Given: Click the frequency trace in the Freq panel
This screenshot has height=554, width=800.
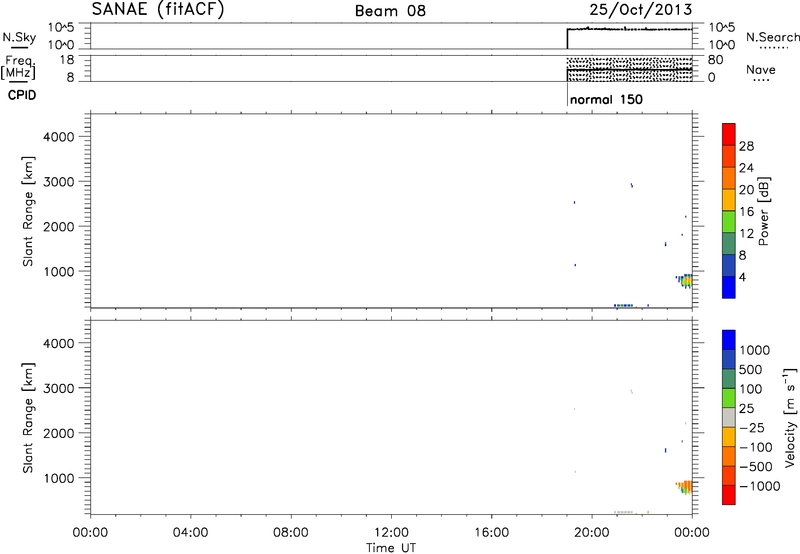Looking at the screenshot, I should [x=630, y=69].
